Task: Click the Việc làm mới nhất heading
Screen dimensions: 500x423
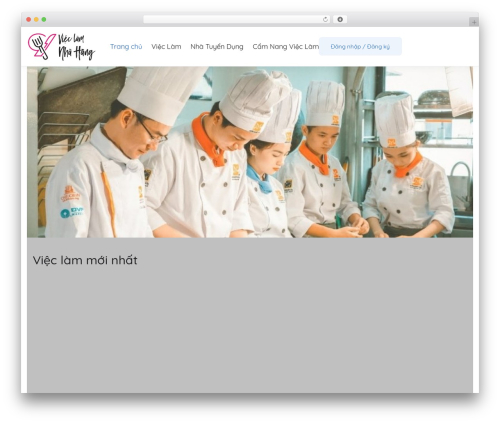Action: (x=85, y=260)
